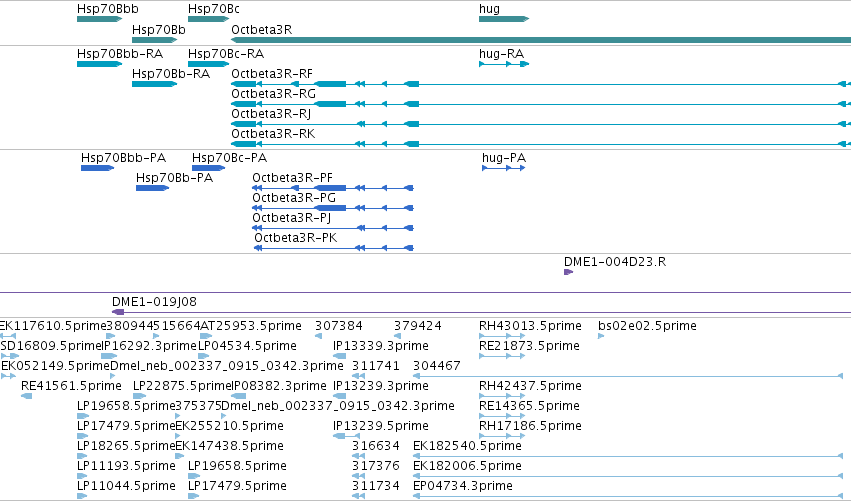851x501 pixels.
Task: Open the Octbeta3R-PF CDS label
Action: point(293,178)
